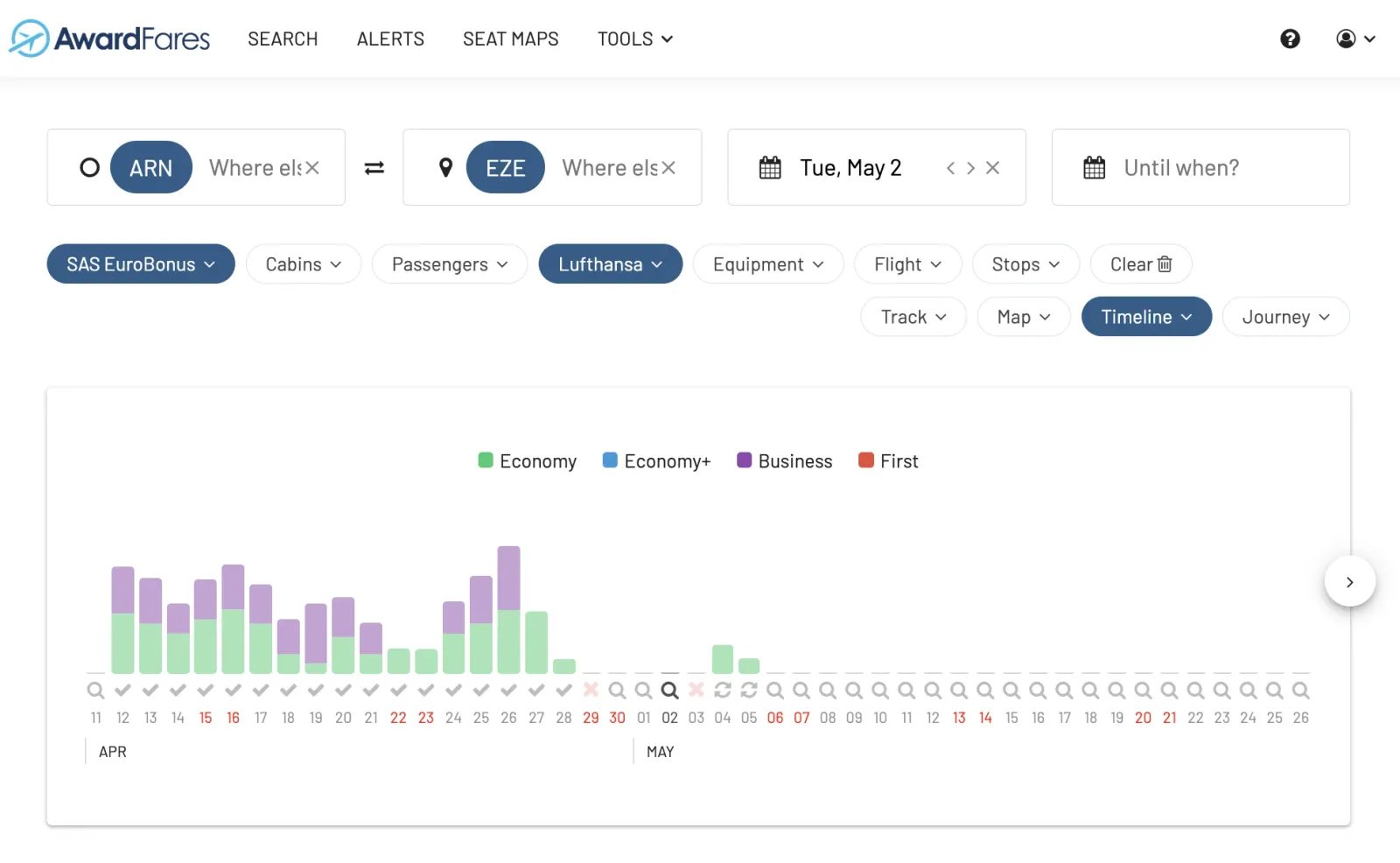Open the Track dropdown
Image resolution: width=1400 pixels, height=863 pixels.
[x=913, y=316]
